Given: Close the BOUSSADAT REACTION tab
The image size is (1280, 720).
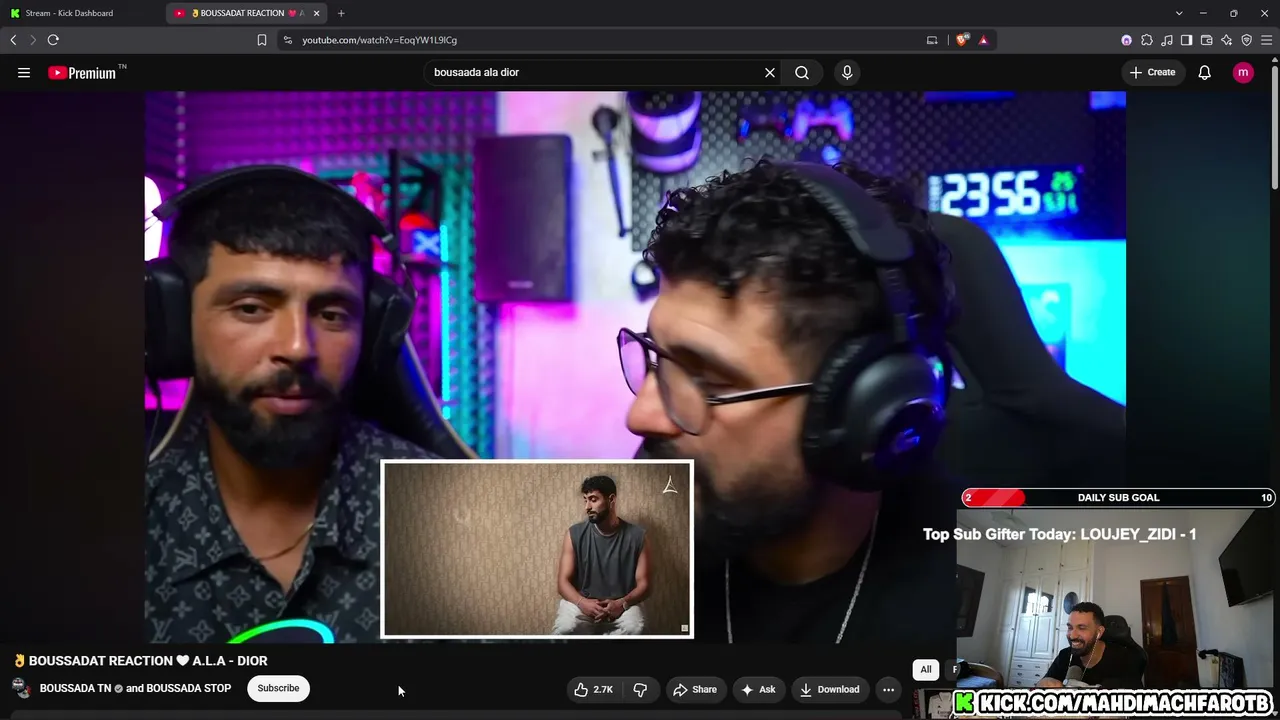Looking at the screenshot, I should (317, 13).
